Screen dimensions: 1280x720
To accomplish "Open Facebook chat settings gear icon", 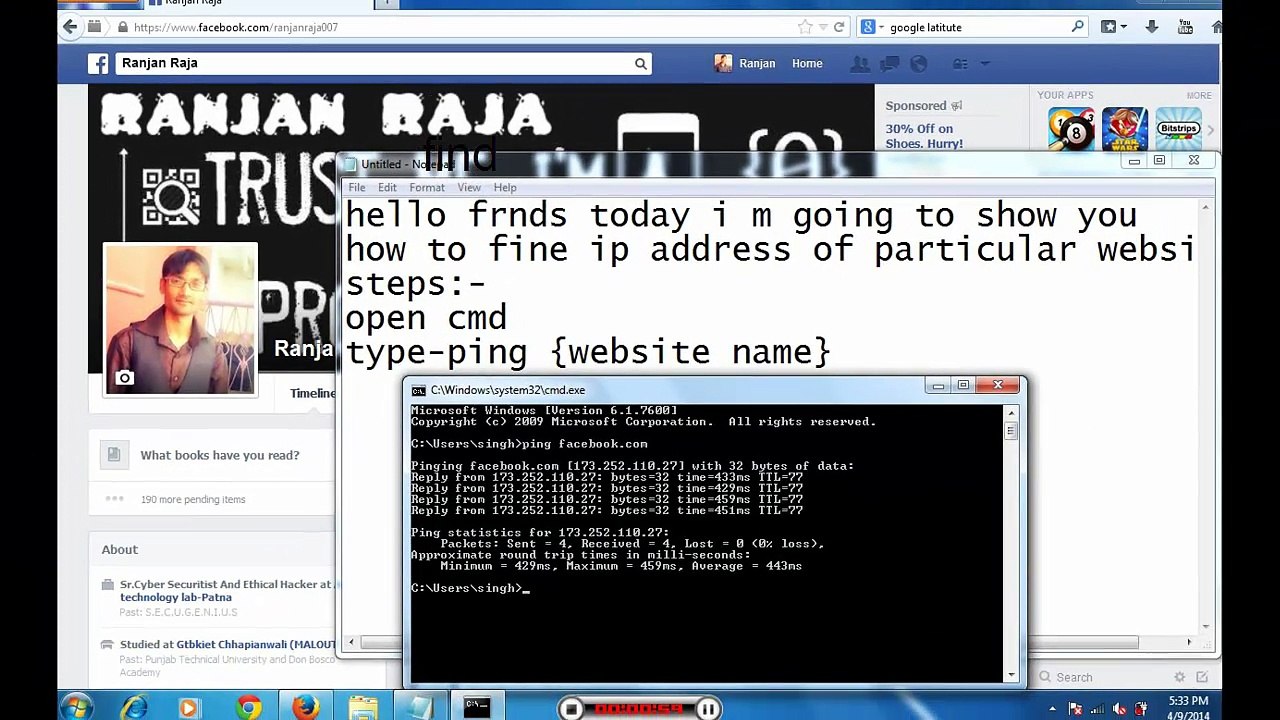I will point(1179,677).
